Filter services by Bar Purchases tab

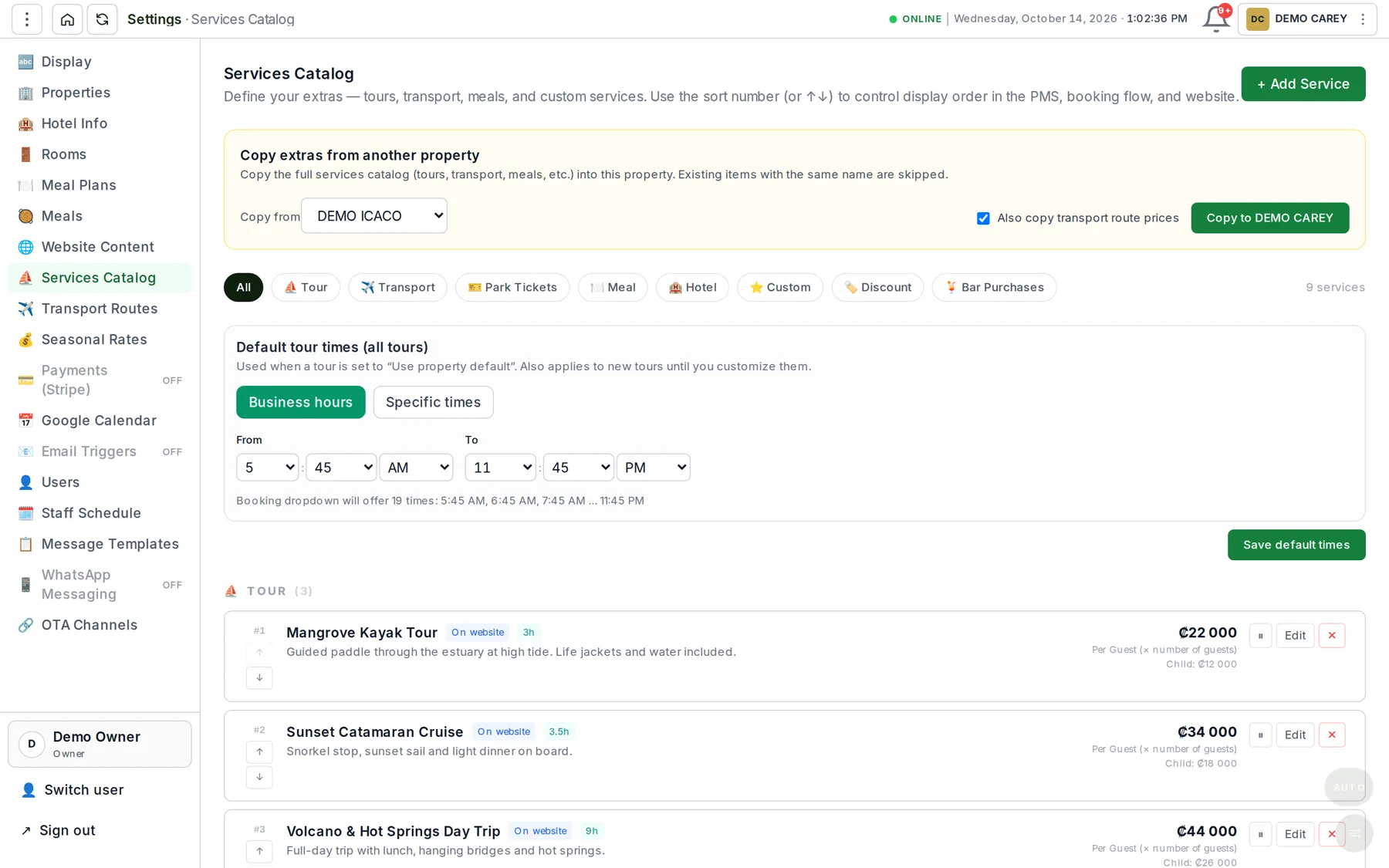pyautogui.click(x=994, y=287)
